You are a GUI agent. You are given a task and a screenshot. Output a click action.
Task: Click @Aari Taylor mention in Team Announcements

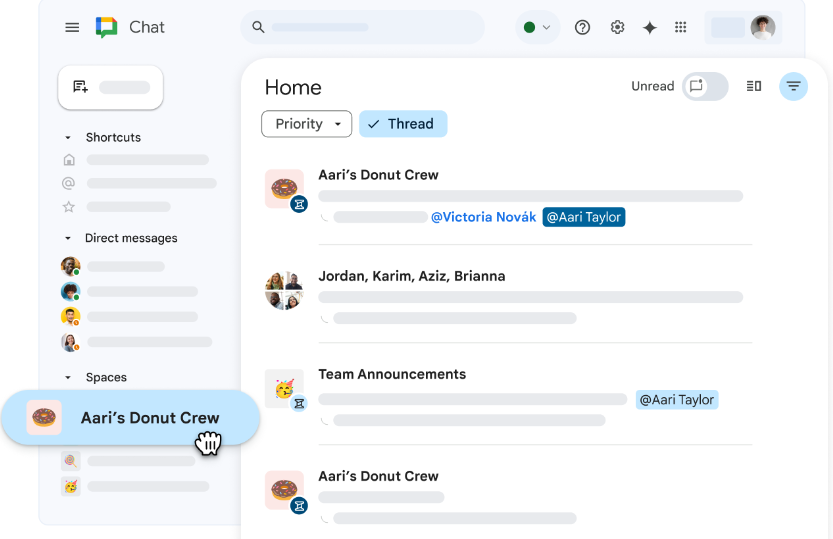pos(677,400)
